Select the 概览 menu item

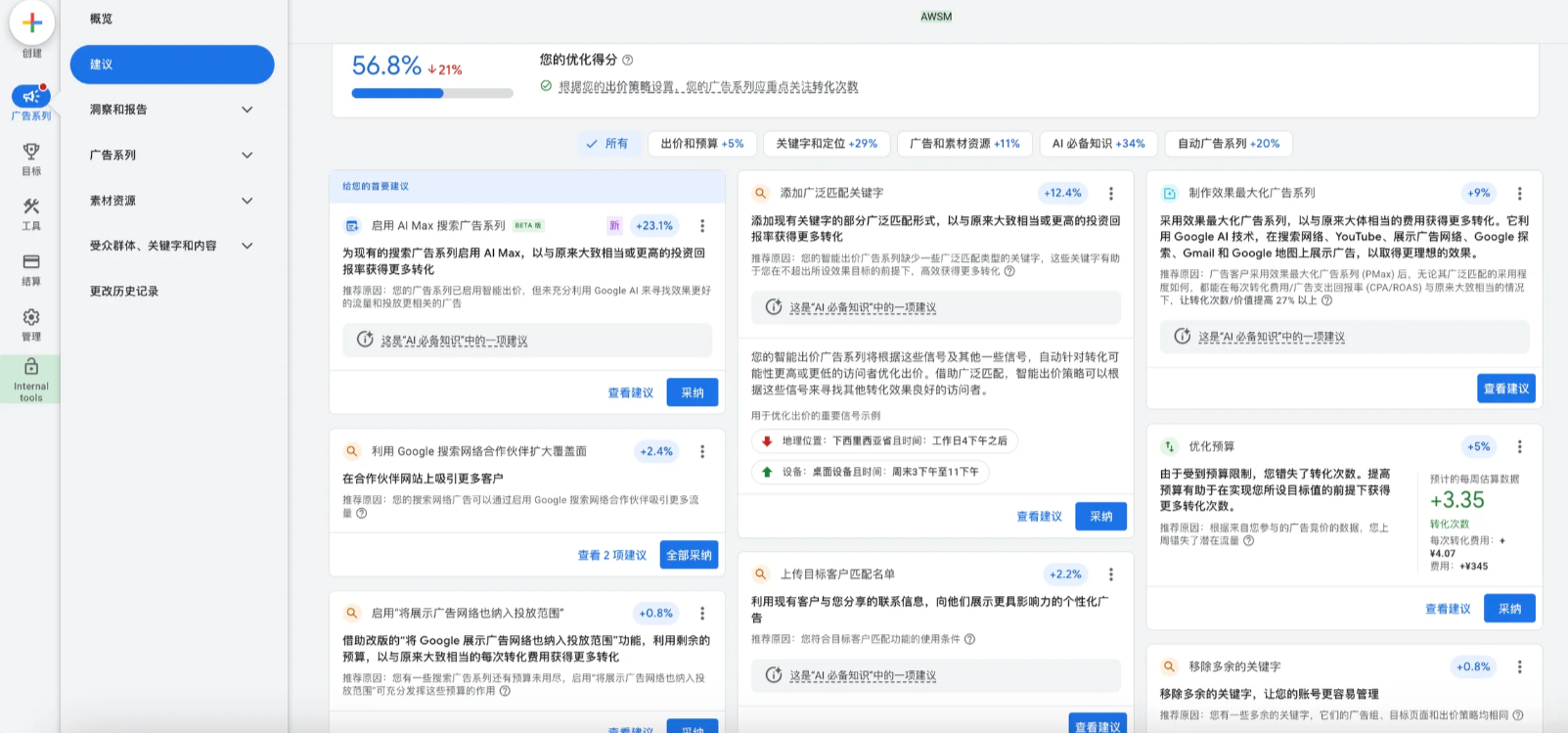172,20
